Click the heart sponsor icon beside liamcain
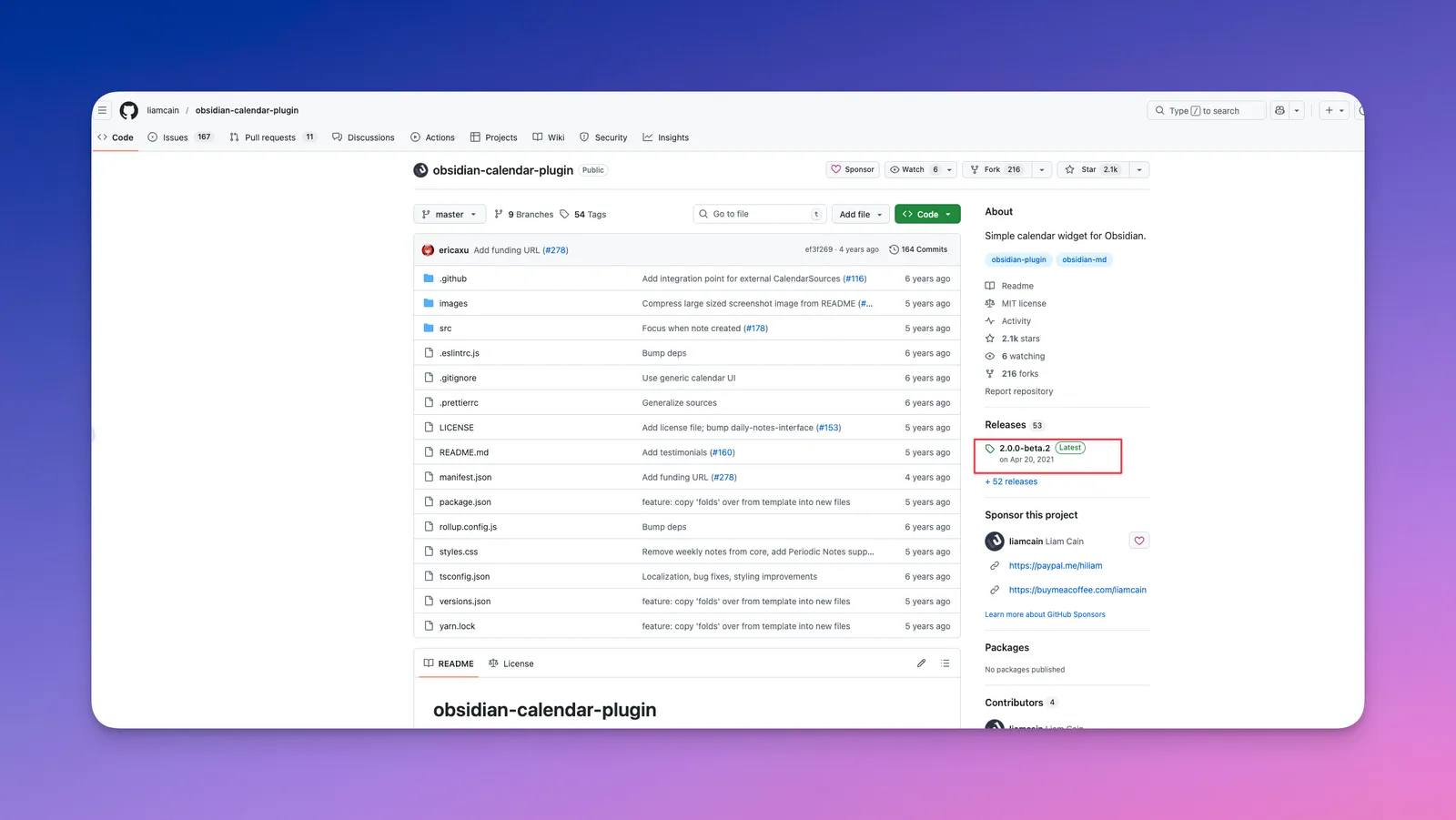 click(x=1139, y=541)
